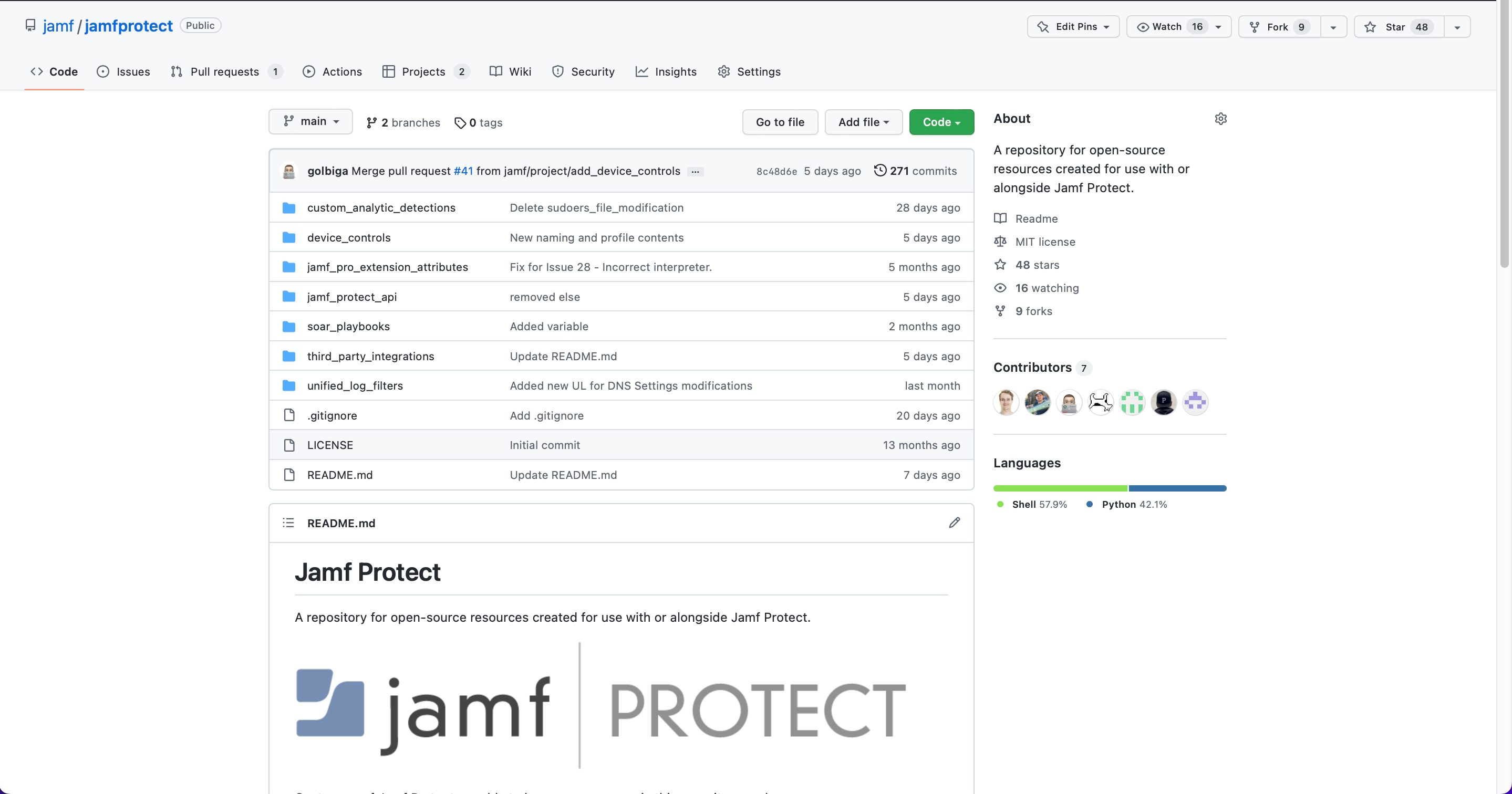Click the README edit pencil icon
Viewport: 1512px width, 794px height.
[x=955, y=523]
